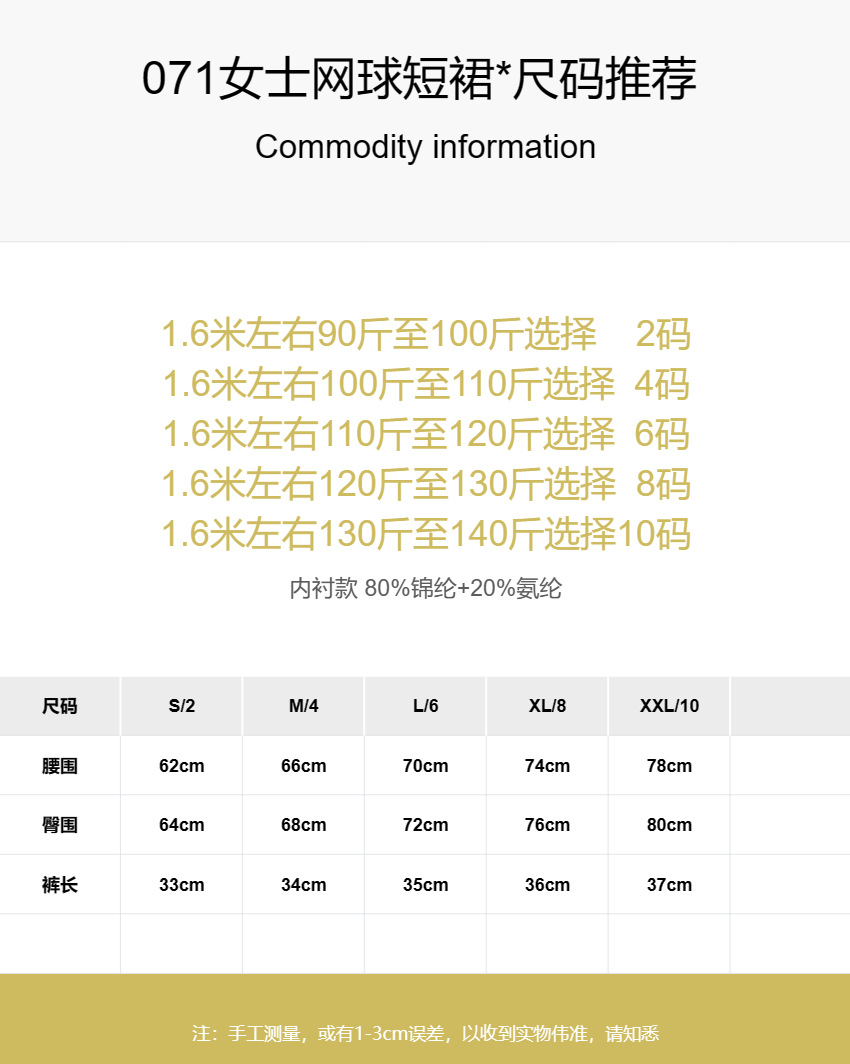The height and width of the screenshot is (1064, 850).
Task: Click the 腰围 row label
Action: click(60, 766)
